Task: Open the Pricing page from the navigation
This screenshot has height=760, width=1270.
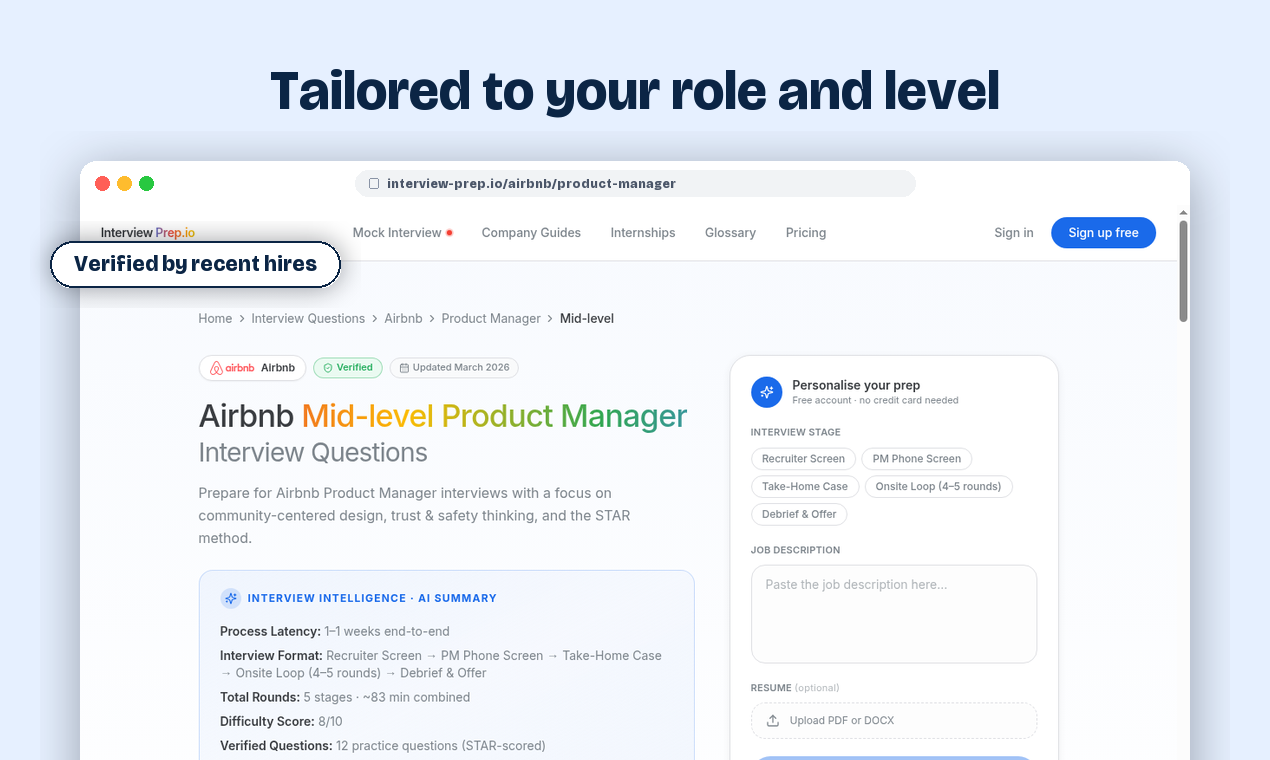Action: coord(806,232)
